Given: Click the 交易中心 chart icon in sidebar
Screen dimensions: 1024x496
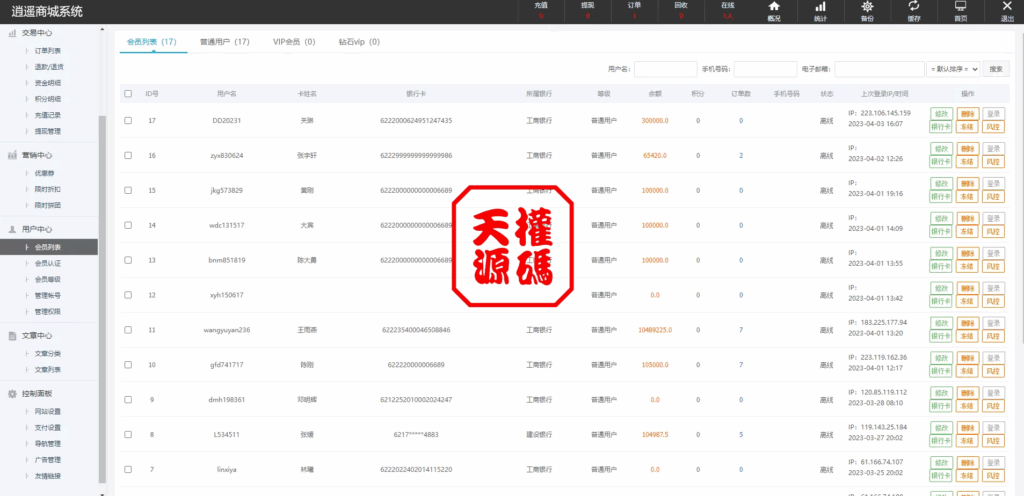Looking at the screenshot, I should [x=12, y=33].
